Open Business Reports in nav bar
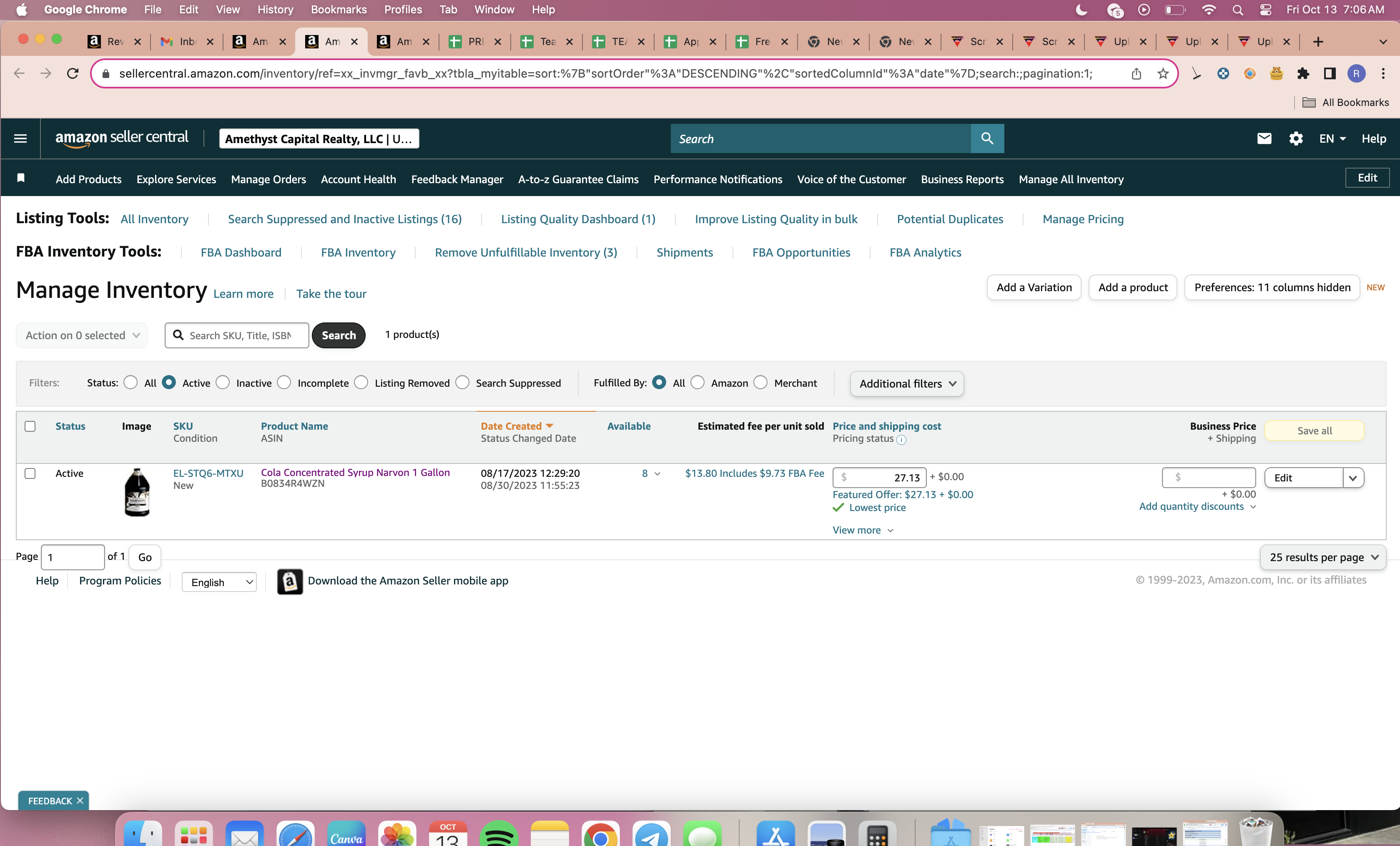1400x846 pixels. (x=962, y=179)
